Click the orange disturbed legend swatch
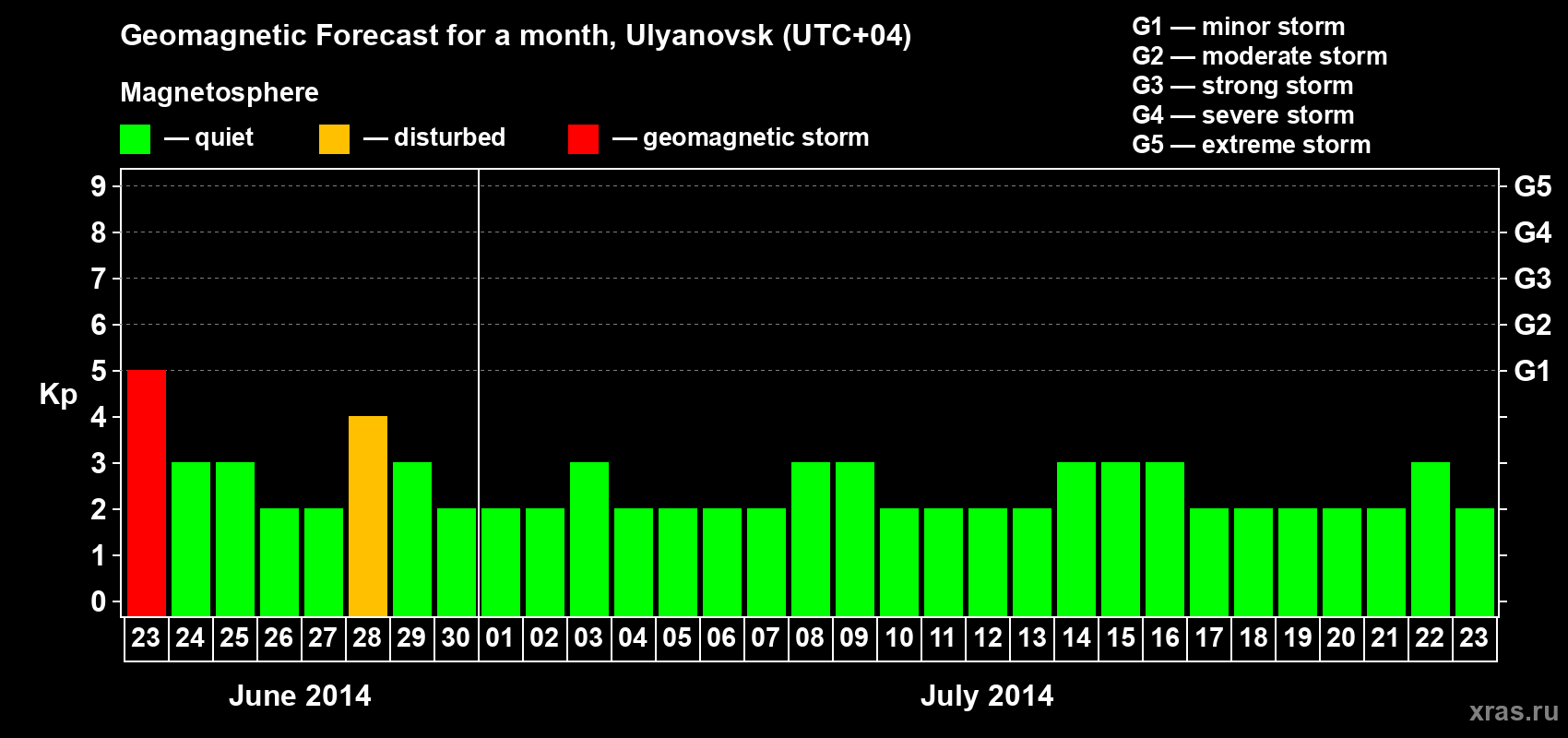 334,139
